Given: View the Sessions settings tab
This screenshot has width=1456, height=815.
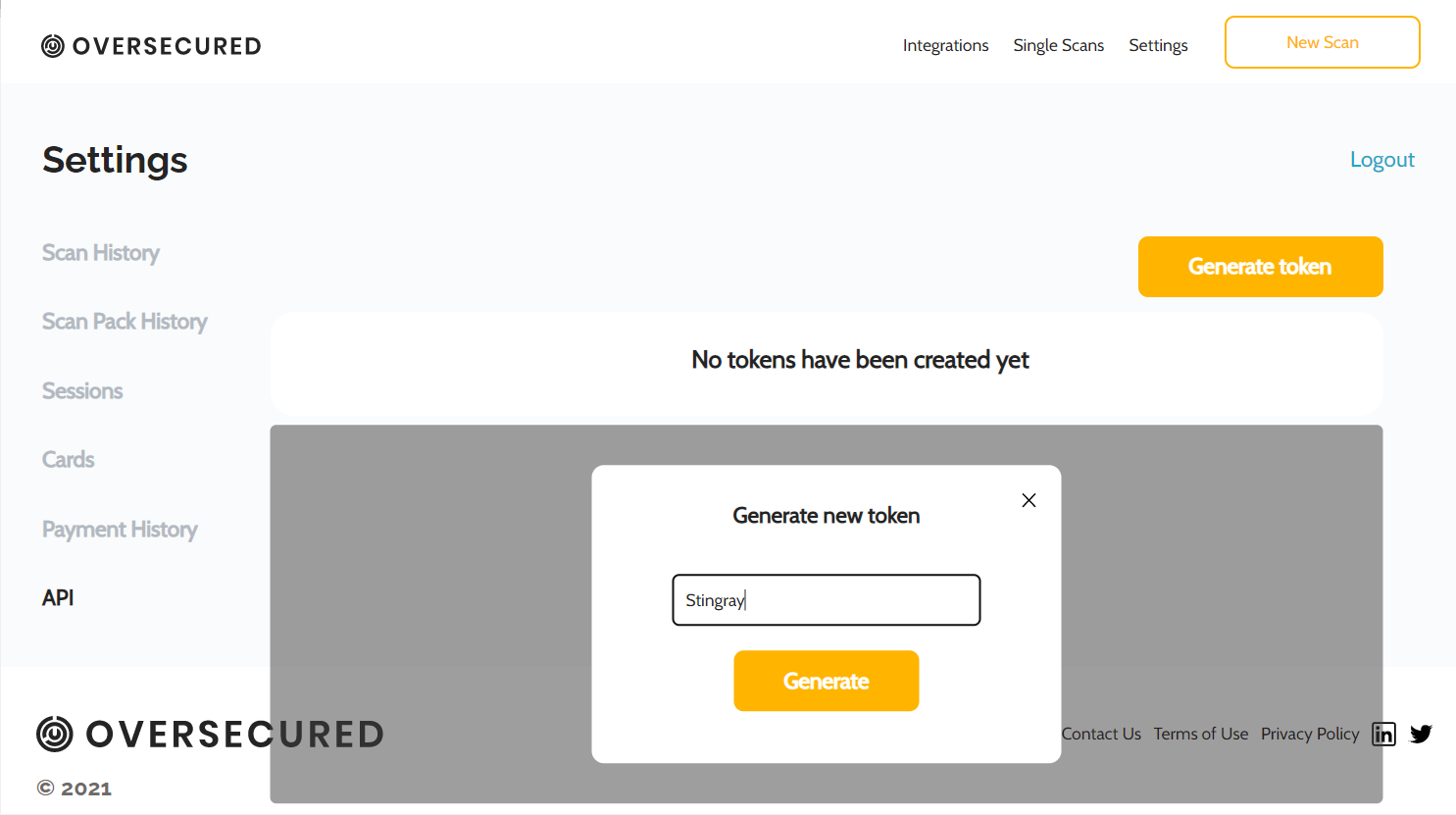Looking at the screenshot, I should tap(82, 391).
